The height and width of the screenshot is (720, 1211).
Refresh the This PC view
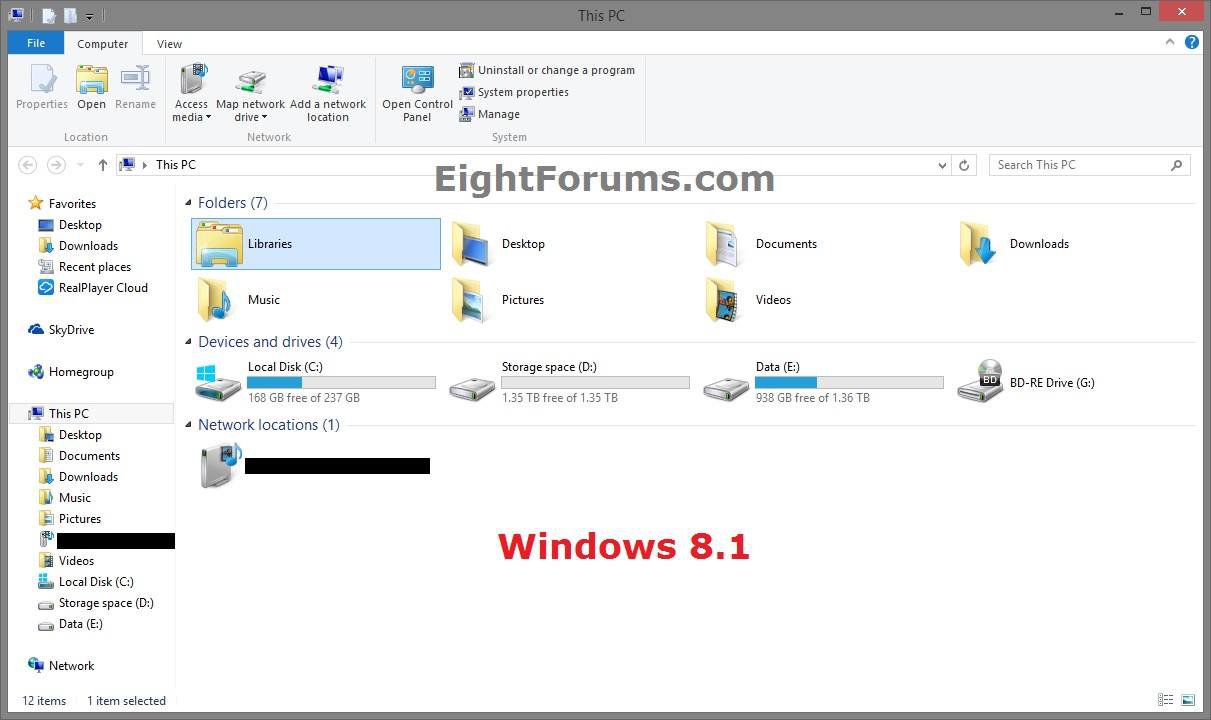coord(964,165)
